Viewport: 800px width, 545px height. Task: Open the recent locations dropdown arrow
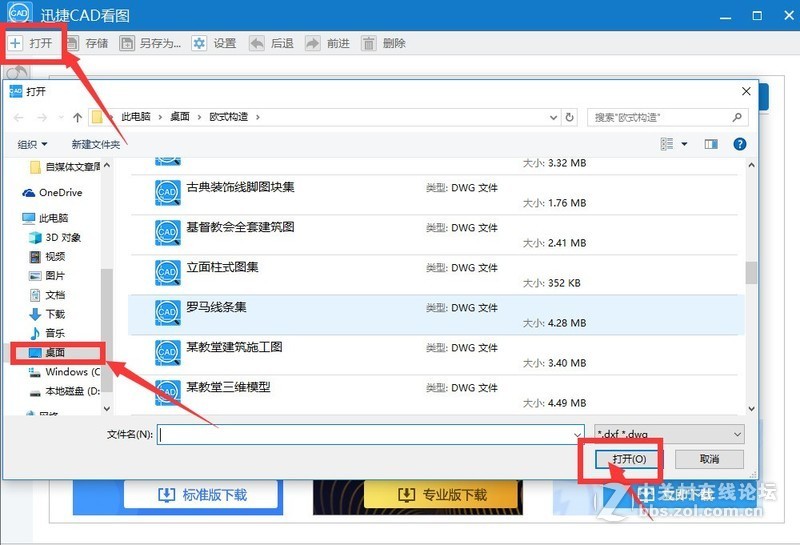(61, 117)
